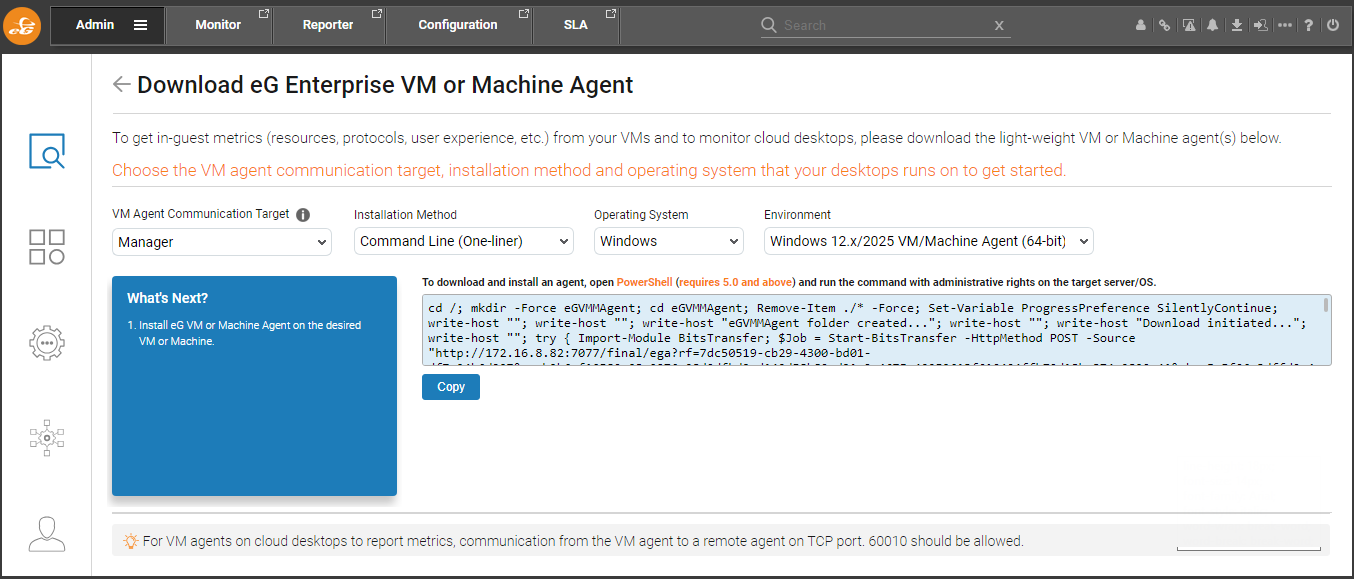The width and height of the screenshot is (1354, 579).
Task: Select the user sidebar icon at bottom
Action: pyautogui.click(x=47, y=533)
